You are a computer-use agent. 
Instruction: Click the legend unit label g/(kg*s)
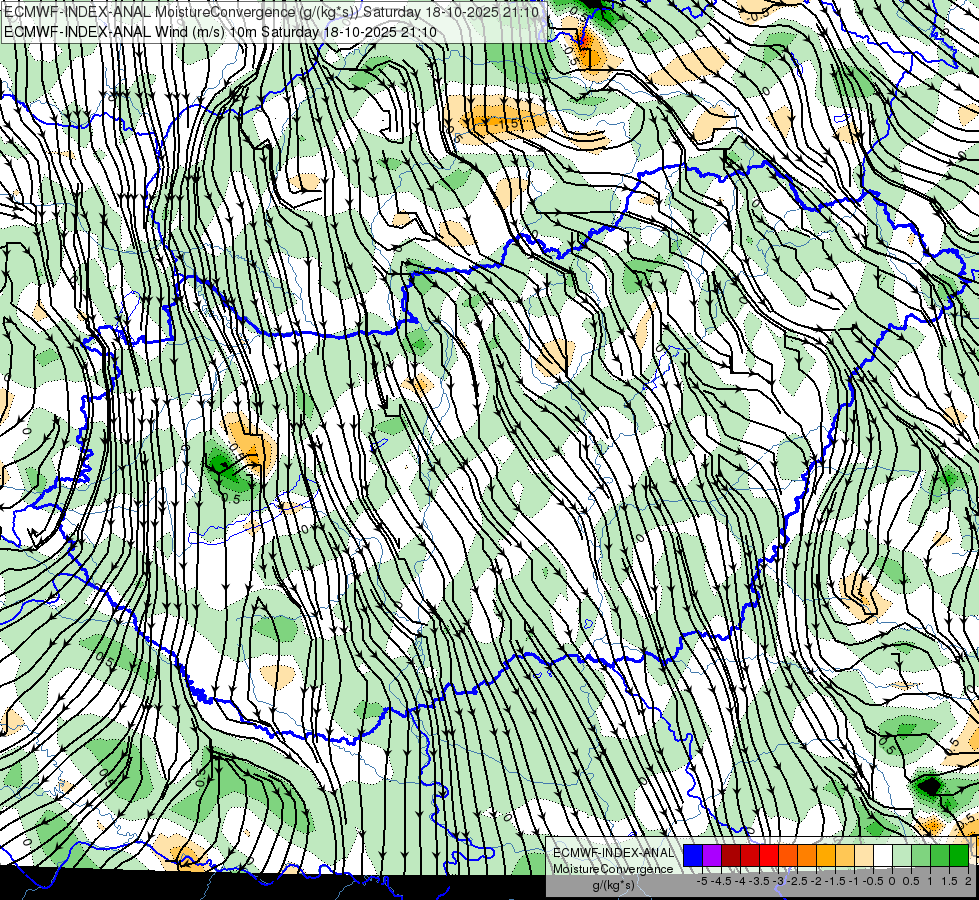click(614, 885)
